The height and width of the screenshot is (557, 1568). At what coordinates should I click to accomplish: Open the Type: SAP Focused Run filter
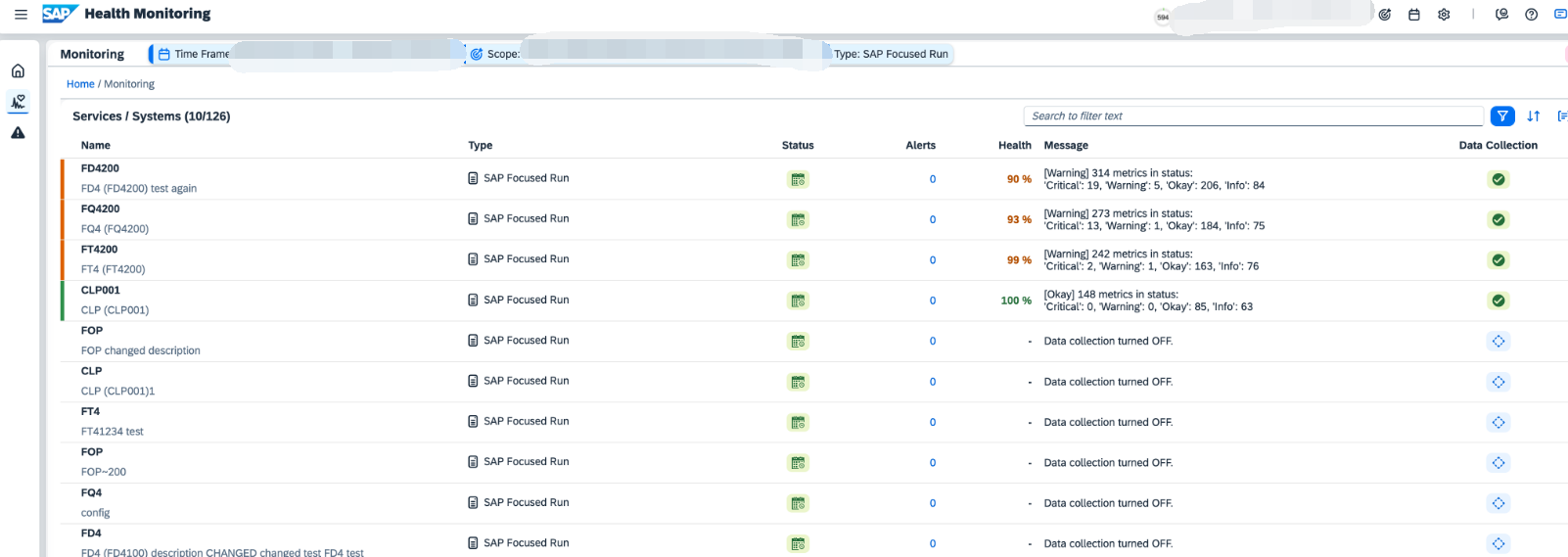pyautogui.click(x=891, y=54)
